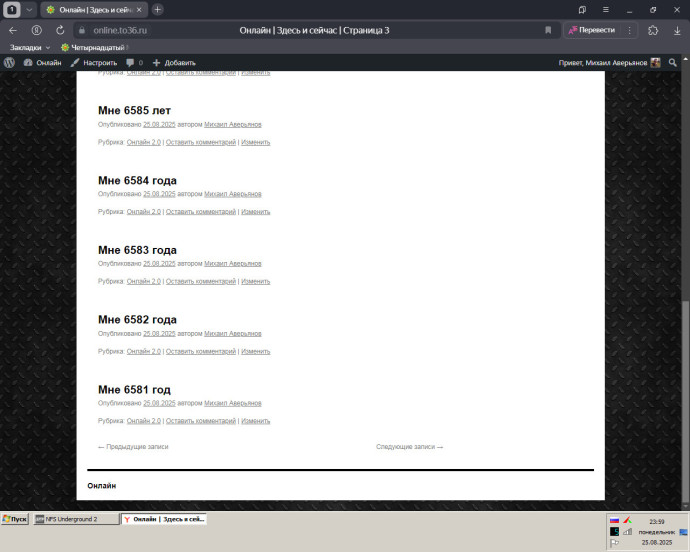Open the network signal bars tray icon
This screenshot has height=552, width=690.
627,532
